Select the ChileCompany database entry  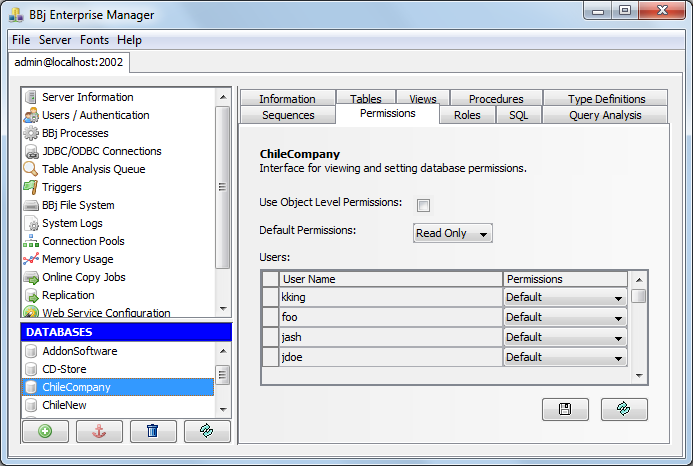(118, 387)
